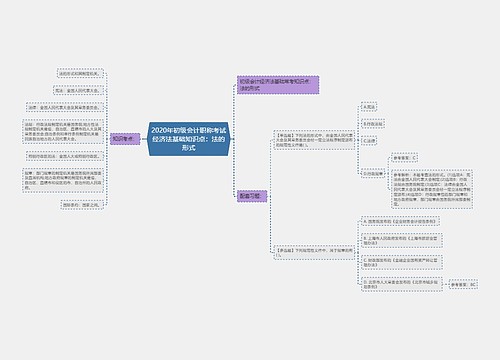Click the "参考答案：BC" node

pos(463,284)
